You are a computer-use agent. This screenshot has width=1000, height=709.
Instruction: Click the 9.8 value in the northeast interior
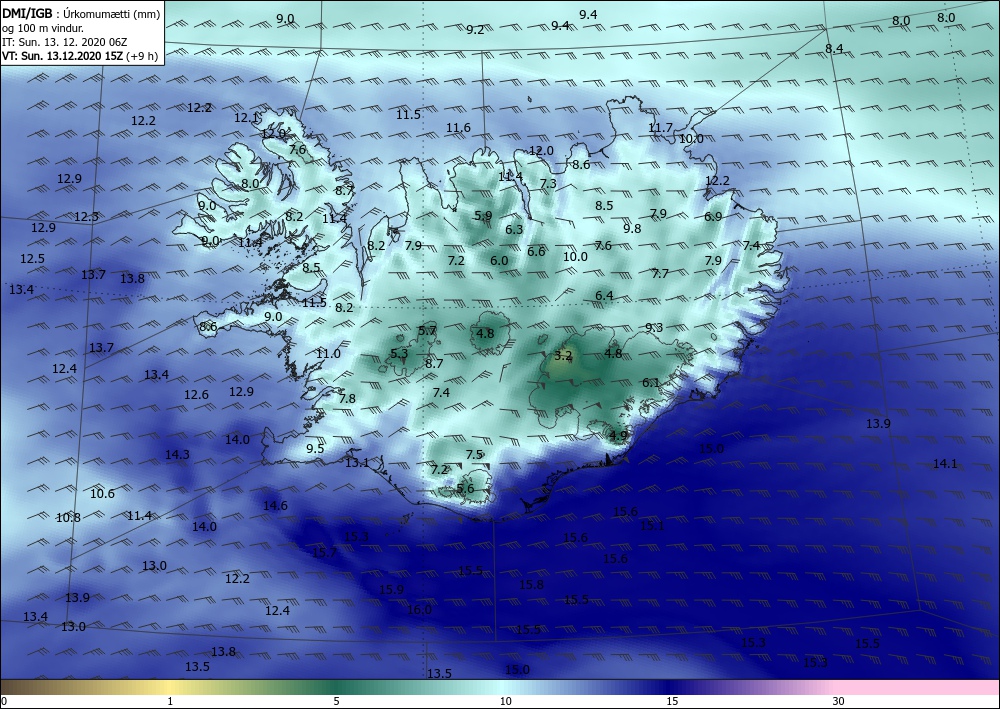point(632,228)
